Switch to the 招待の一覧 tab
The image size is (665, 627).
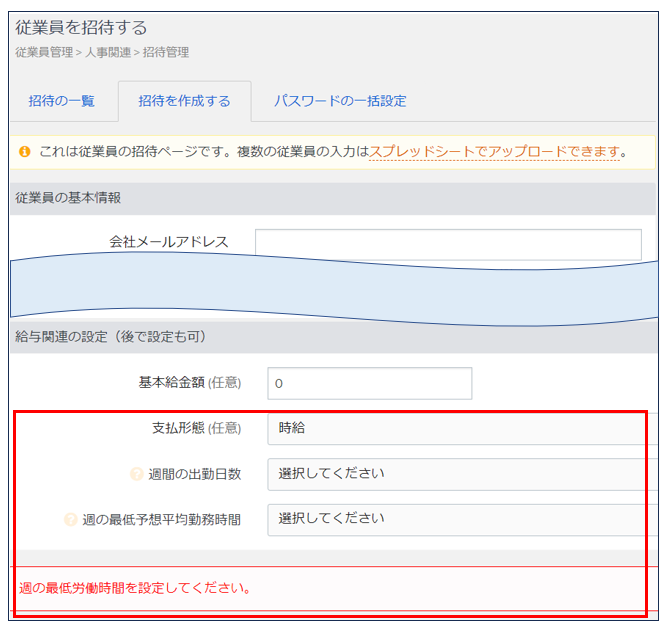[62, 101]
